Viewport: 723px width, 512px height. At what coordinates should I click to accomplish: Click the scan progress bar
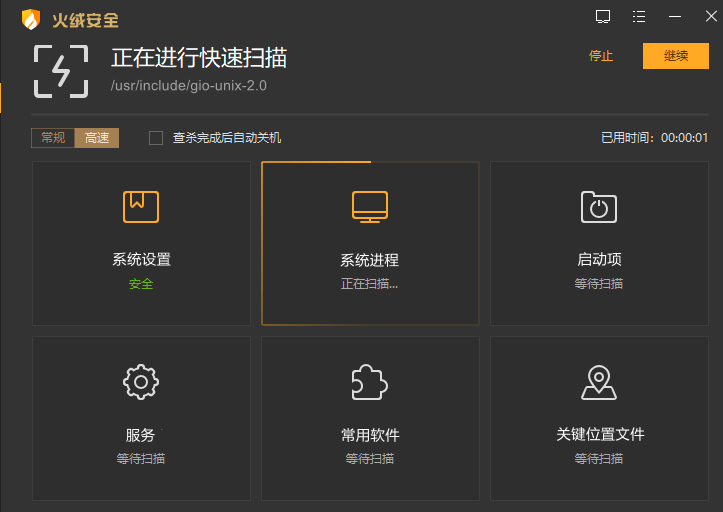(370, 115)
